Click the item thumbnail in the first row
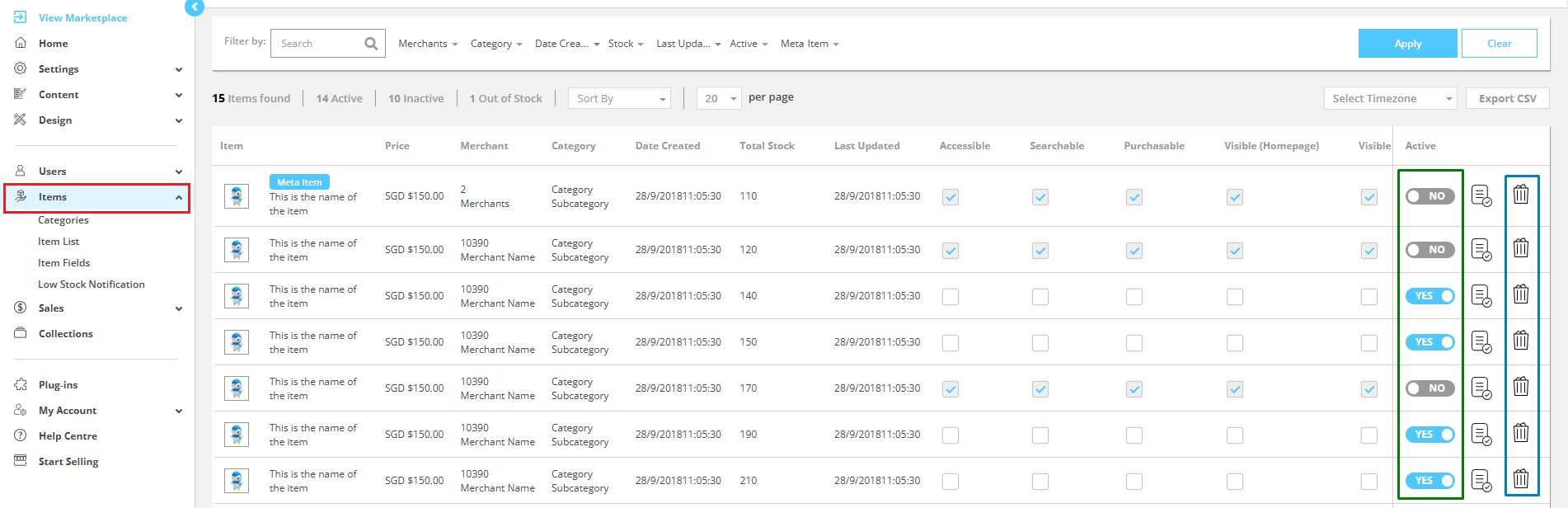The height and width of the screenshot is (508, 1568). pos(237,196)
